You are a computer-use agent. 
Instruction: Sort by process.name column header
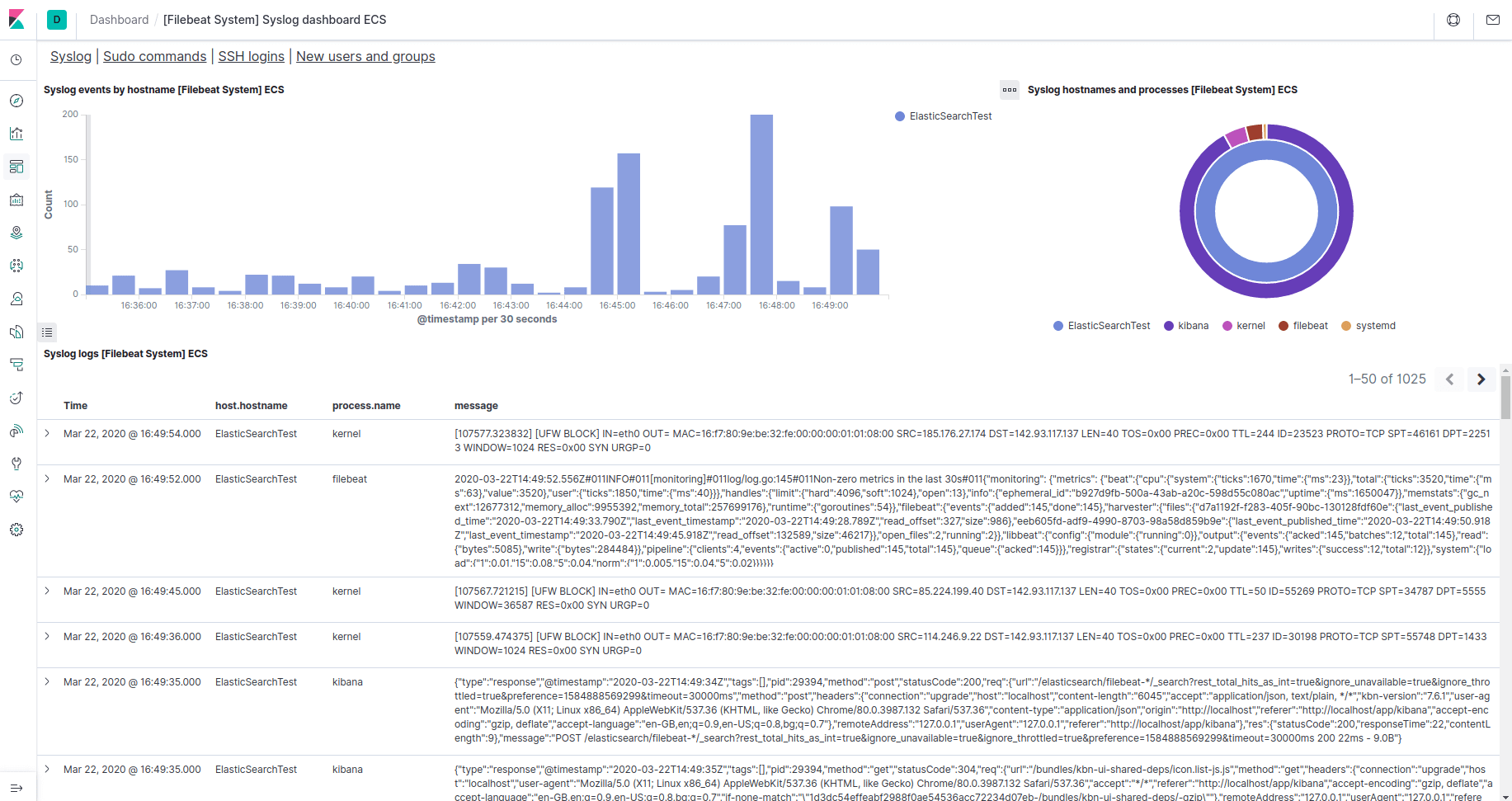tap(366, 406)
